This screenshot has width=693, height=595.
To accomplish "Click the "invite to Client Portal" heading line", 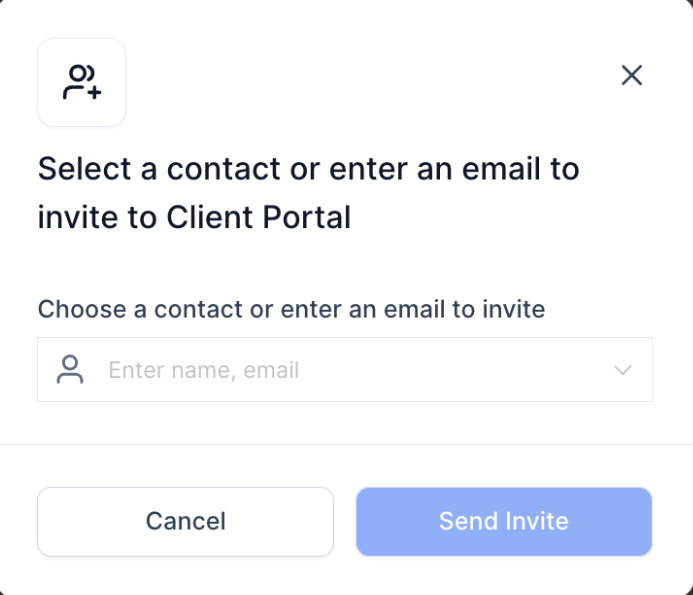I will click(194, 217).
